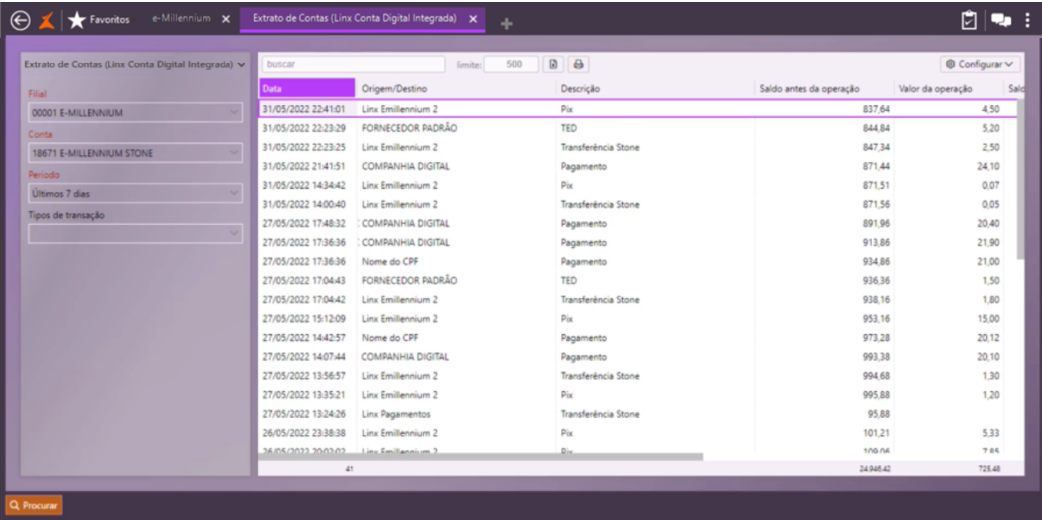The height and width of the screenshot is (520, 1042).
Task: Add a new tab with plus icon
Action: click(x=506, y=24)
